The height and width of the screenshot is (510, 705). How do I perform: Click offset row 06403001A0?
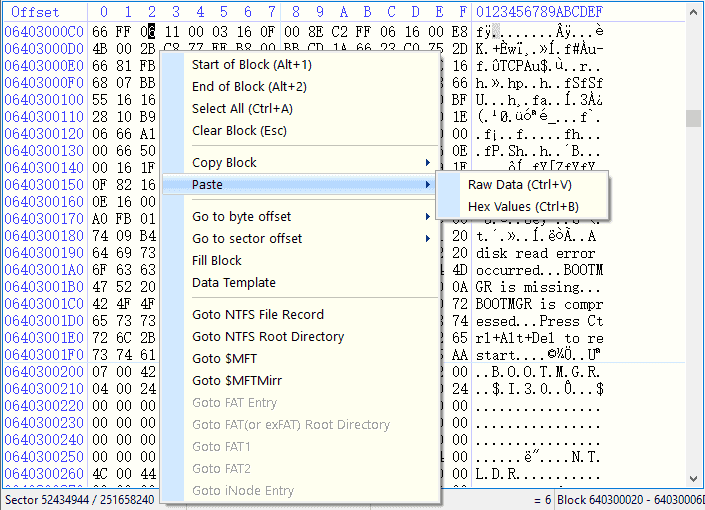[44, 270]
